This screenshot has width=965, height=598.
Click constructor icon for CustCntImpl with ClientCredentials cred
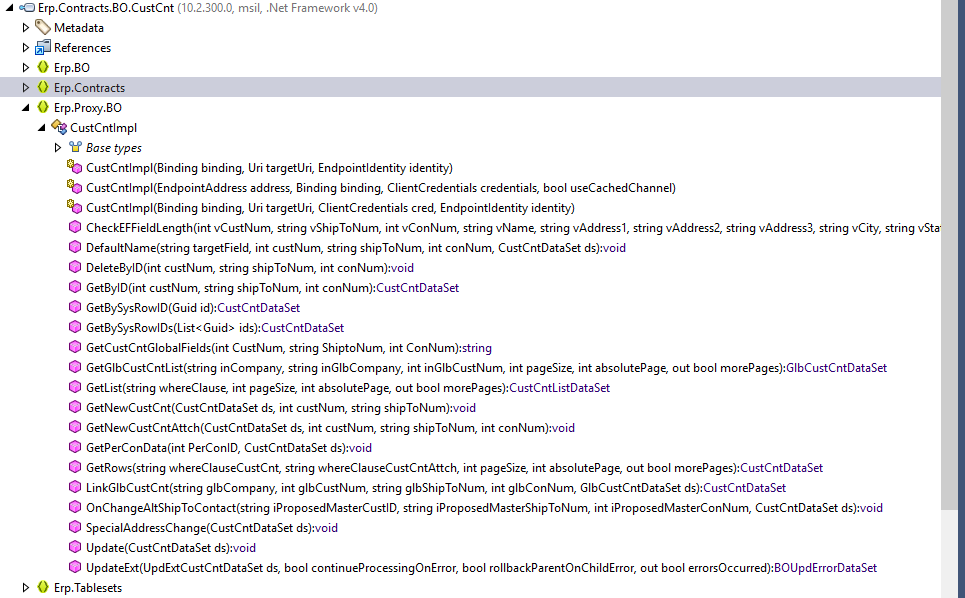[74, 207]
